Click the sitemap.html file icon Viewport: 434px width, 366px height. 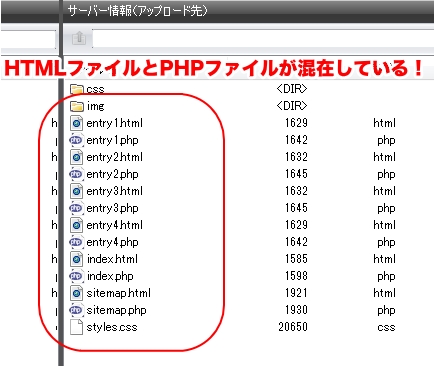click(76, 293)
